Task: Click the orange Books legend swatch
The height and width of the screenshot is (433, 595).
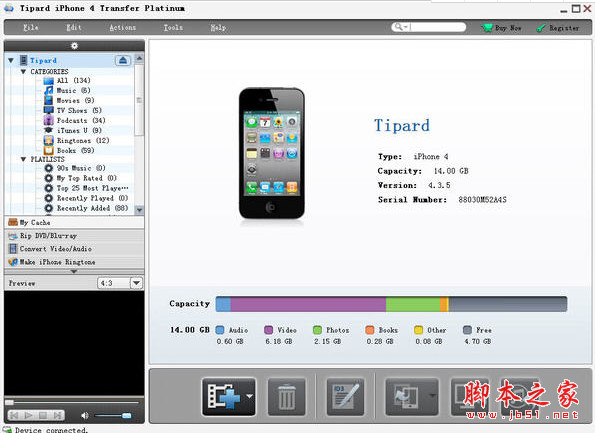Action: [x=369, y=330]
